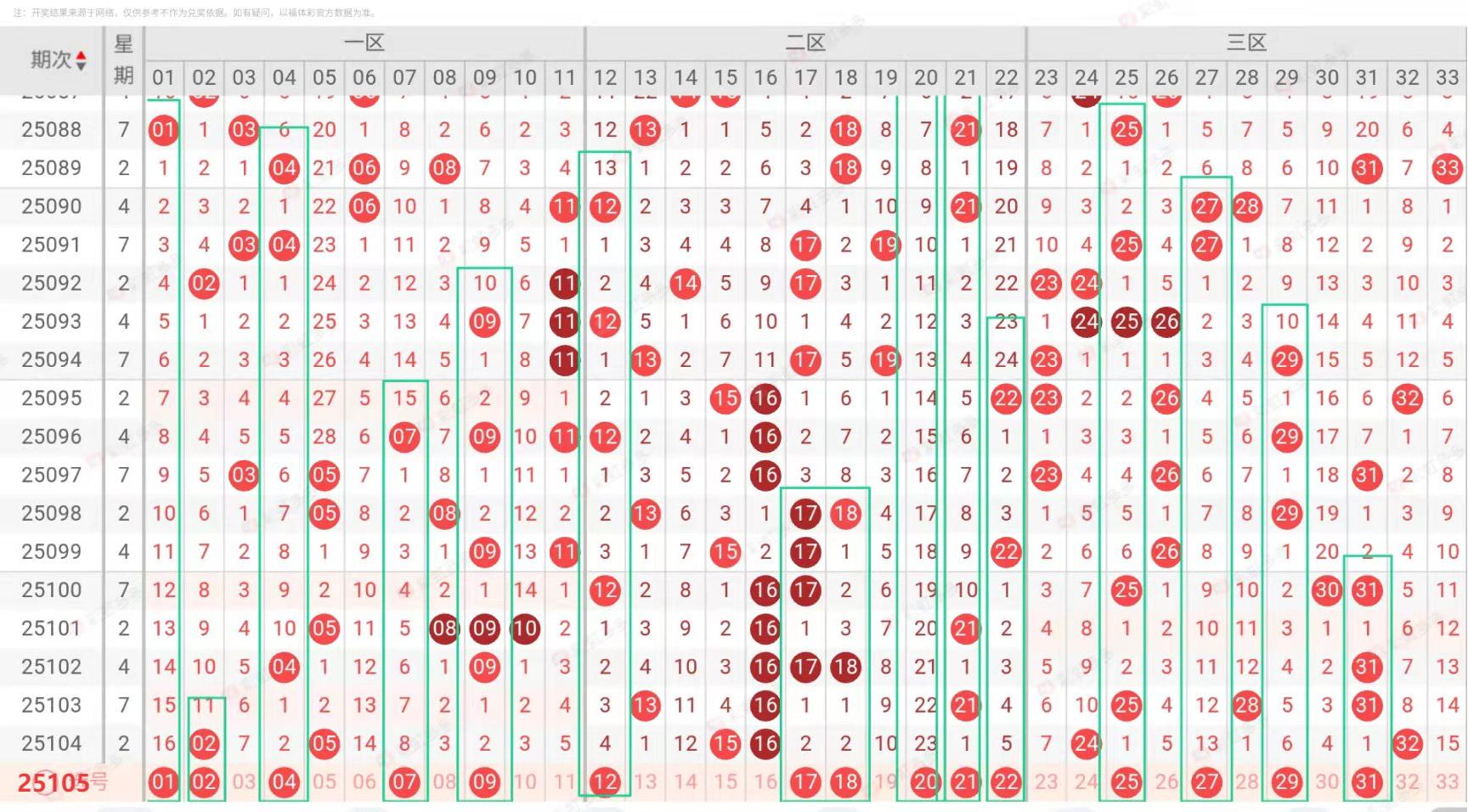Select issue number 25098
Viewport: 1468px width, 812px height.
click(x=52, y=513)
